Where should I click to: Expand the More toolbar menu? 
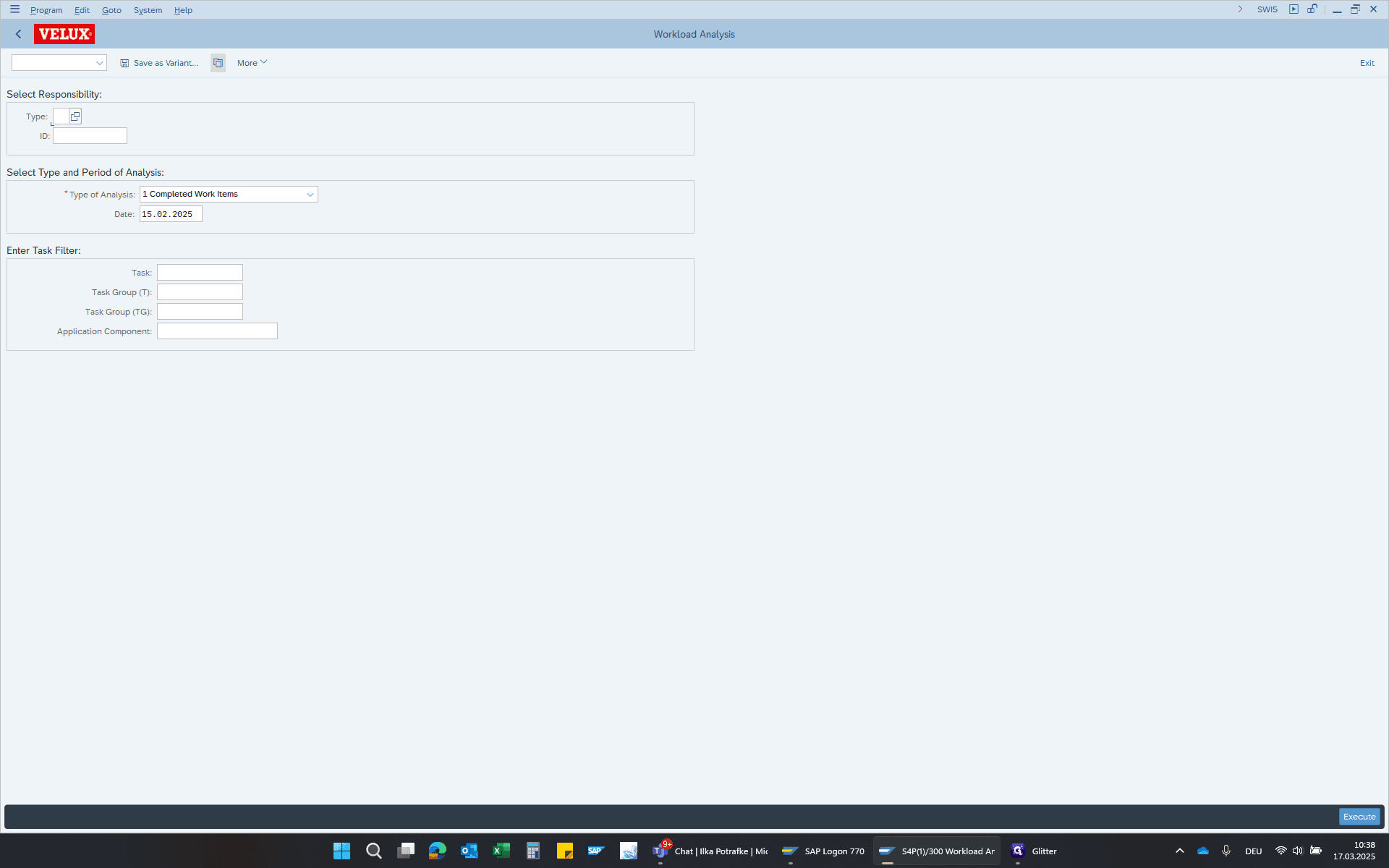point(252,63)
